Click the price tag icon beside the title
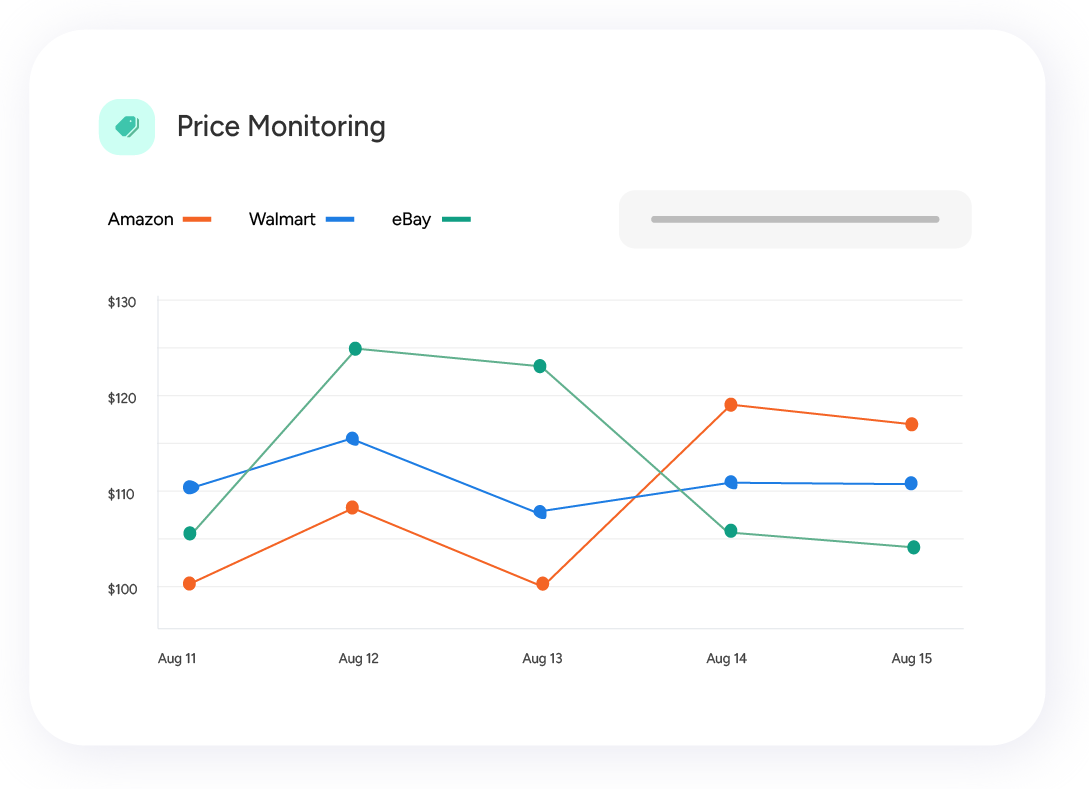 [x=127, y=127]
